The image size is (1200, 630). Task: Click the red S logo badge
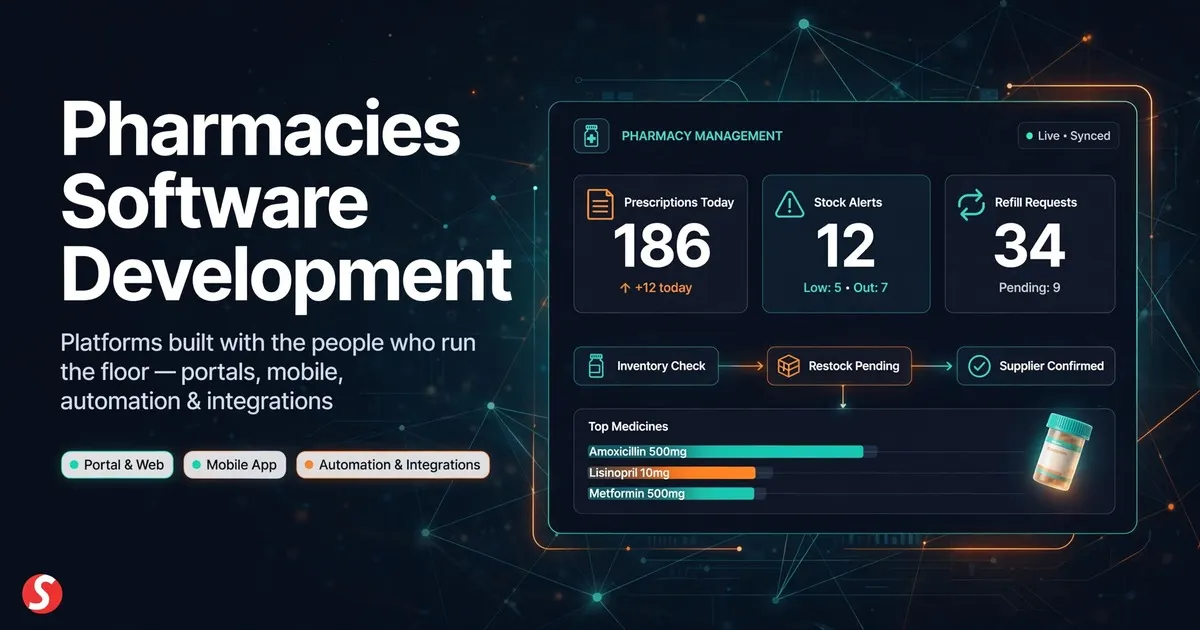(41, 593)
